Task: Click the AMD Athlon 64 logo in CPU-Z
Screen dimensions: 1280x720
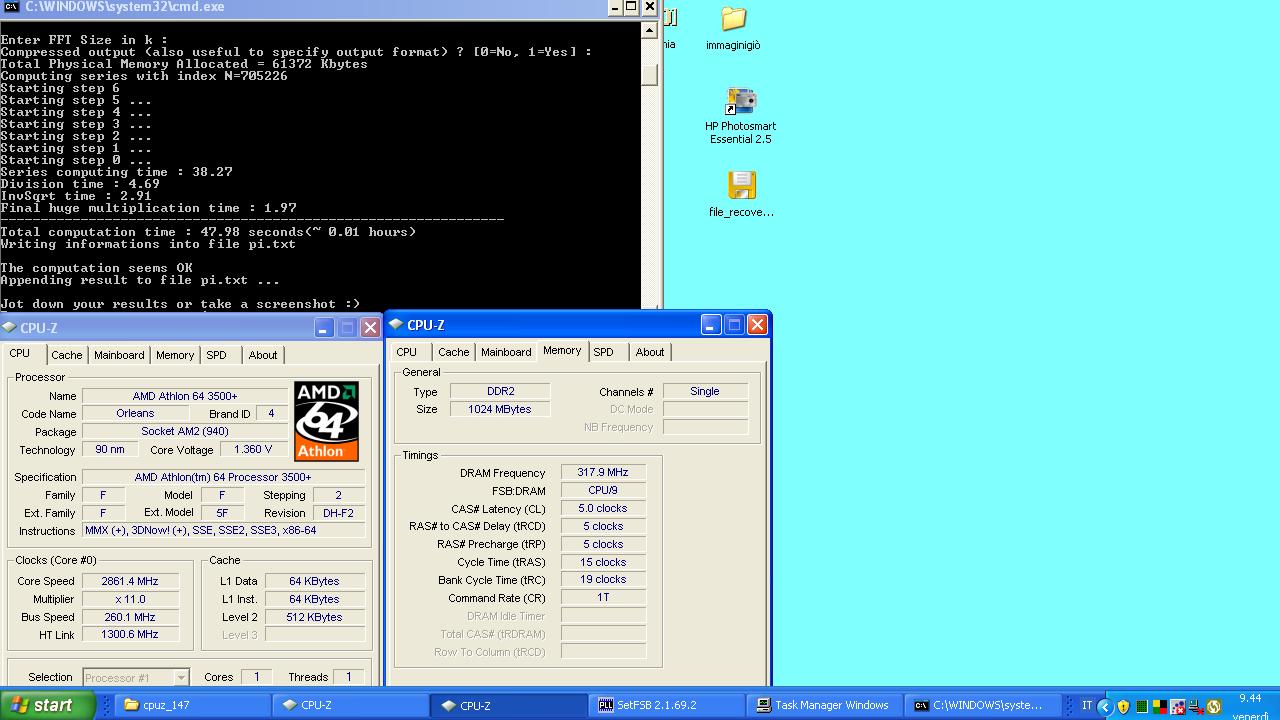Action: tap(326, 420)
